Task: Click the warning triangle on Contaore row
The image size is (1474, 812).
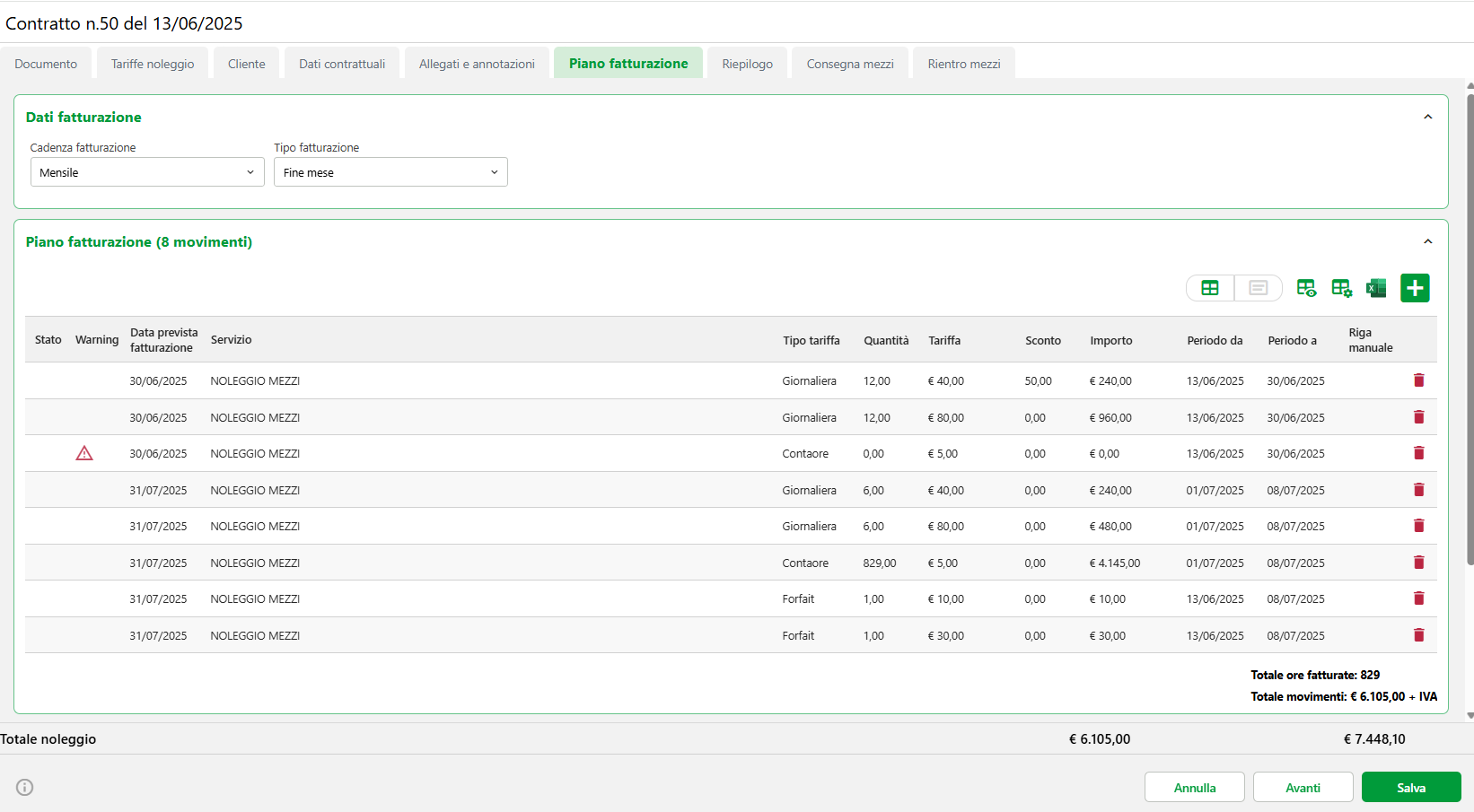Action: click(84, 453)
